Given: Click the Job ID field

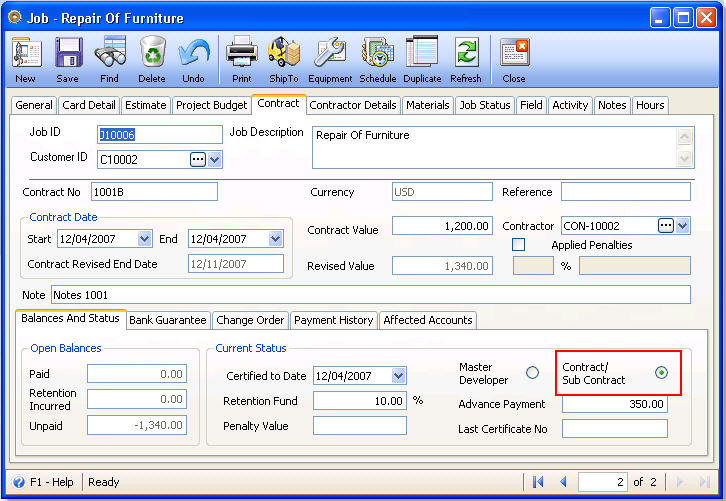Looking at the screenshot, I should pos(160,135).
